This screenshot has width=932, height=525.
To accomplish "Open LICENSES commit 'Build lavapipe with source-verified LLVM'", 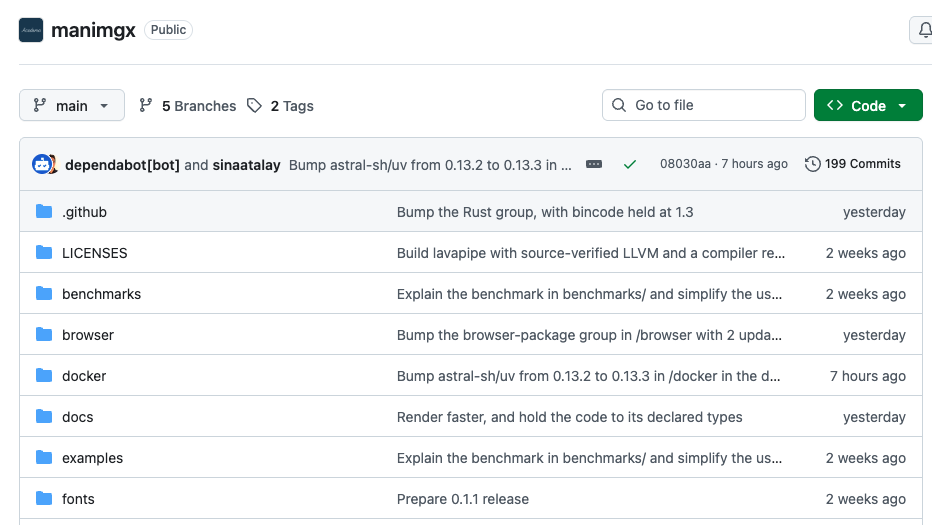I will [x=591, y=253].
